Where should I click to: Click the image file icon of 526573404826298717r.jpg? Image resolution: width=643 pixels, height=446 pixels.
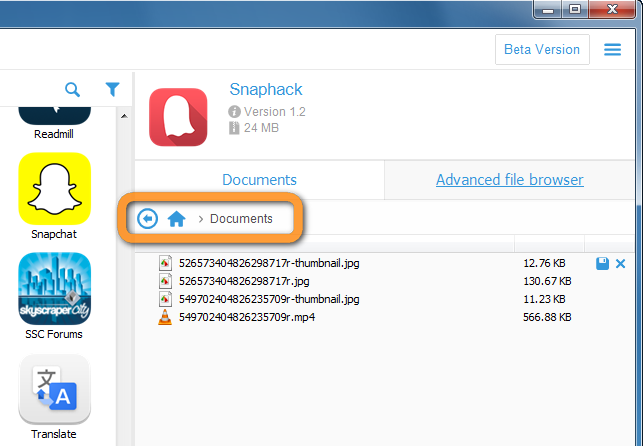pyautogui.click(x=165, y=281)
